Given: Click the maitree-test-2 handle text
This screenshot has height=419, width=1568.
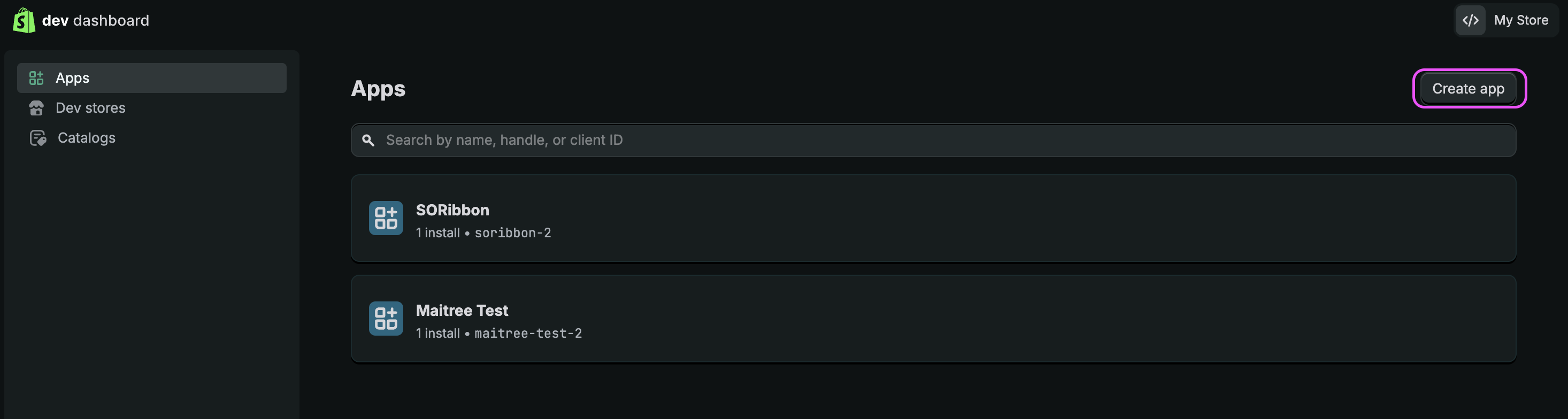Looking at the screenshot, I should click(527, 333).
